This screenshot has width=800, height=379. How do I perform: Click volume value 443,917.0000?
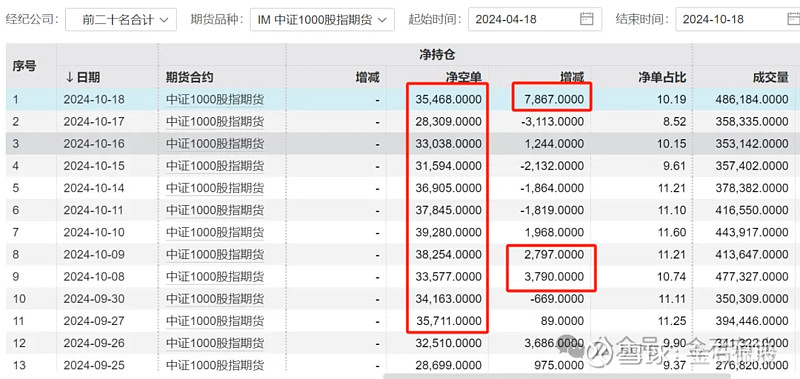coord(752,233)
